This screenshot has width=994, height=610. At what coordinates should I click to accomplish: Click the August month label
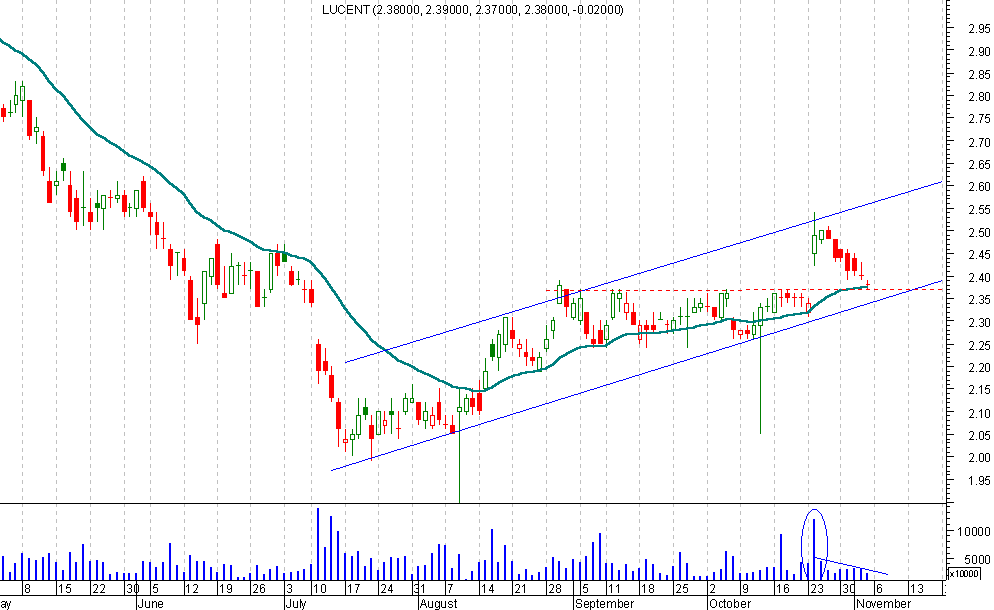438,603
